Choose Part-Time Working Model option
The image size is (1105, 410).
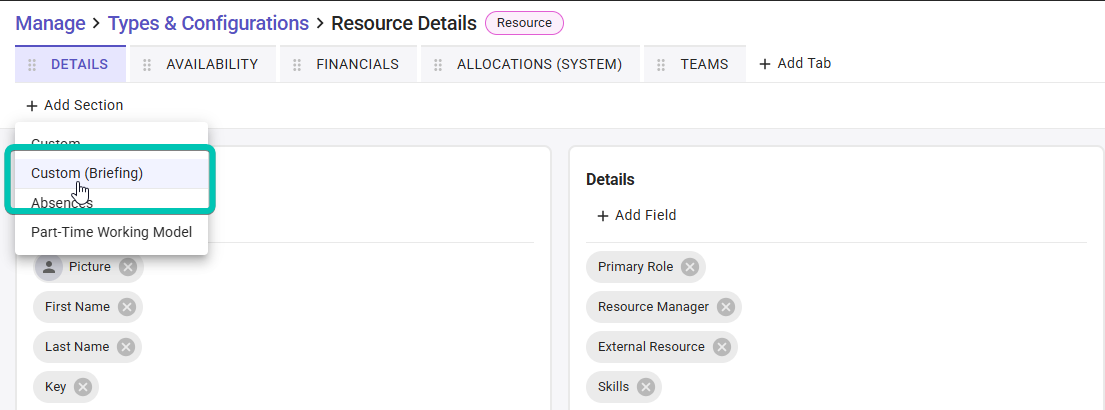click(111, 232)
